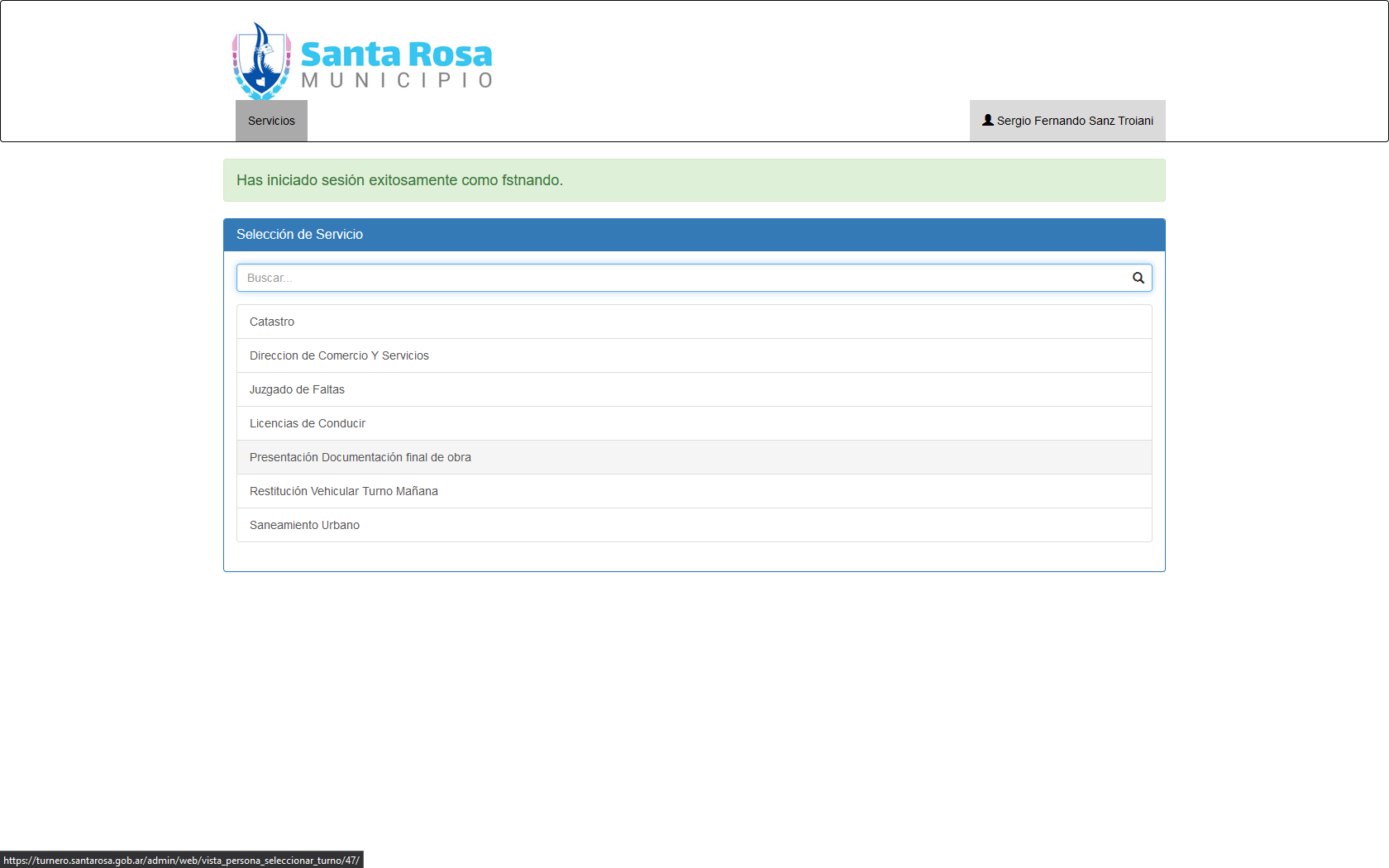Click the status bar URL preview
Image resolution: width=1389 pixels, height=868 pixels.
tap(182, 861)
